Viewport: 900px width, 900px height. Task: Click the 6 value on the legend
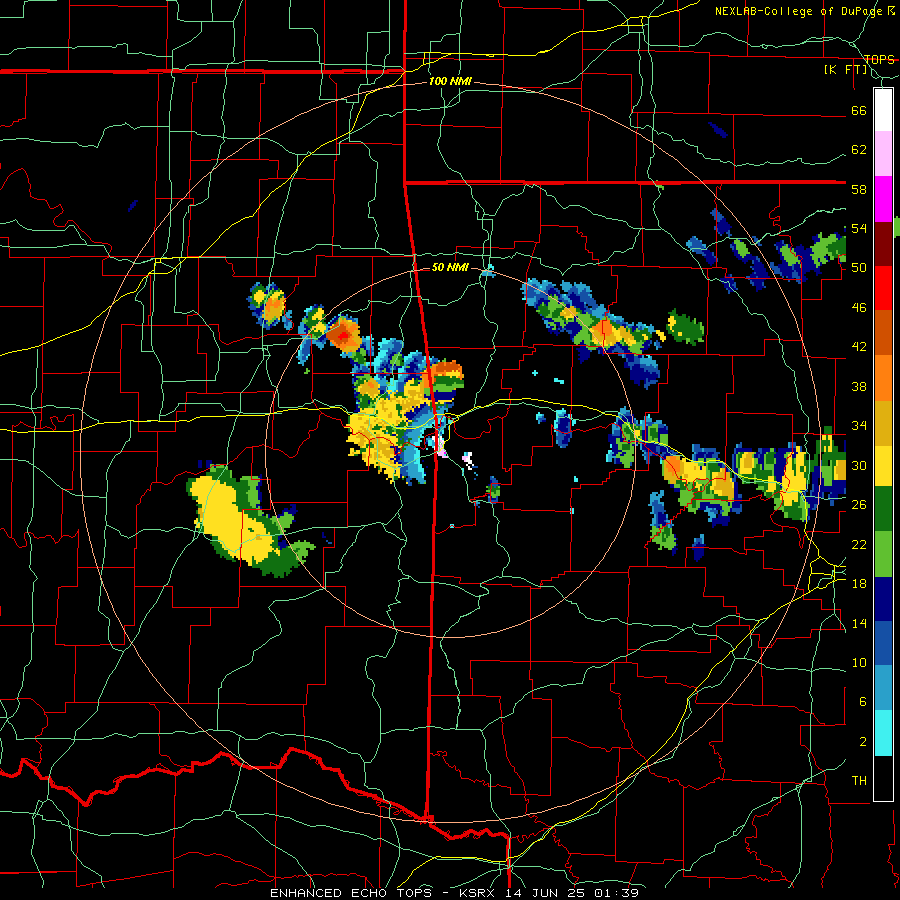(x=862, y=701)
